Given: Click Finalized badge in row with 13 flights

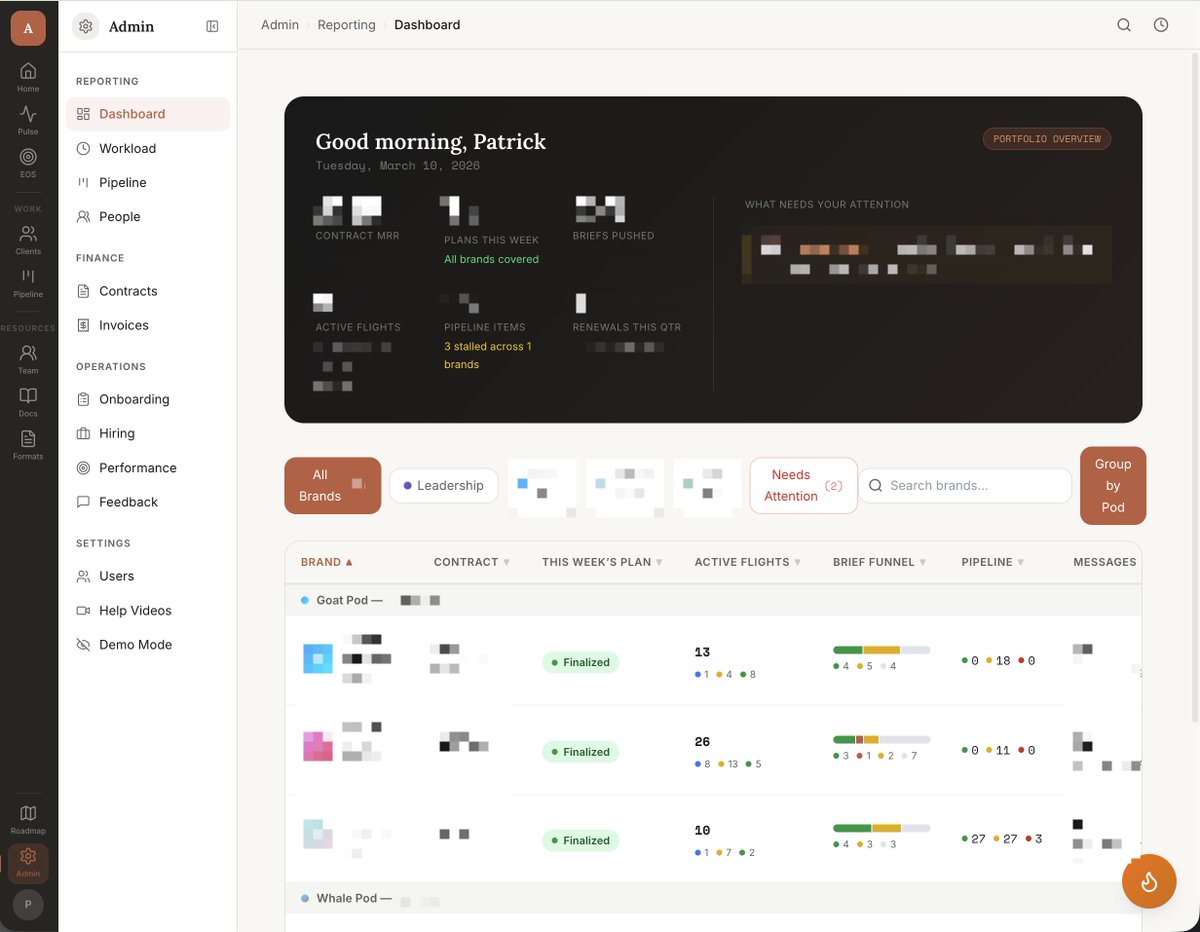Looking at the screenshot, I should [581, 662].
